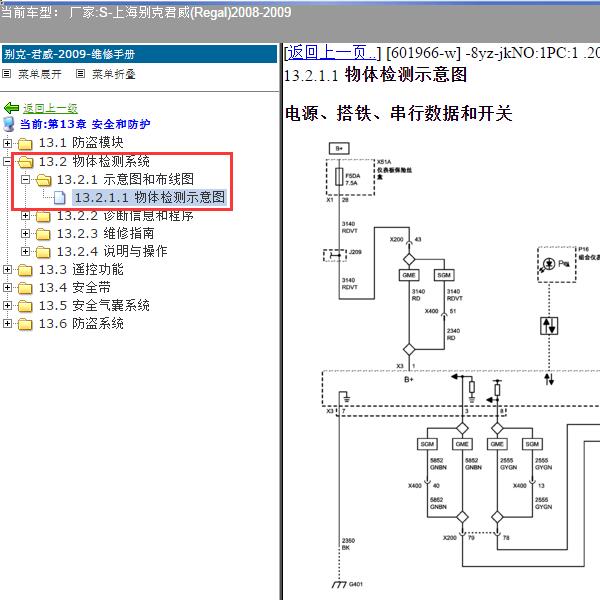Open 13.5 安全气囊系统 tree item
600x600 pixels.
click(x=94, y=305)
